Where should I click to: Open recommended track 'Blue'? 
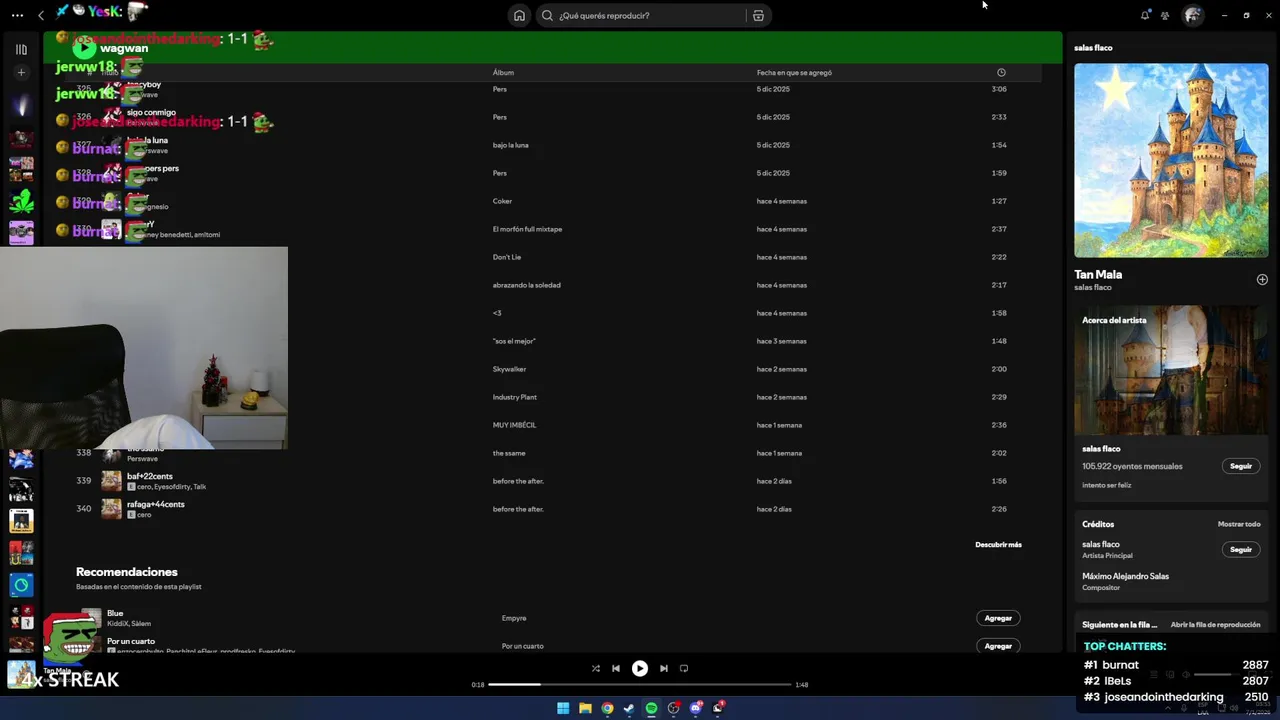(115, 613)
